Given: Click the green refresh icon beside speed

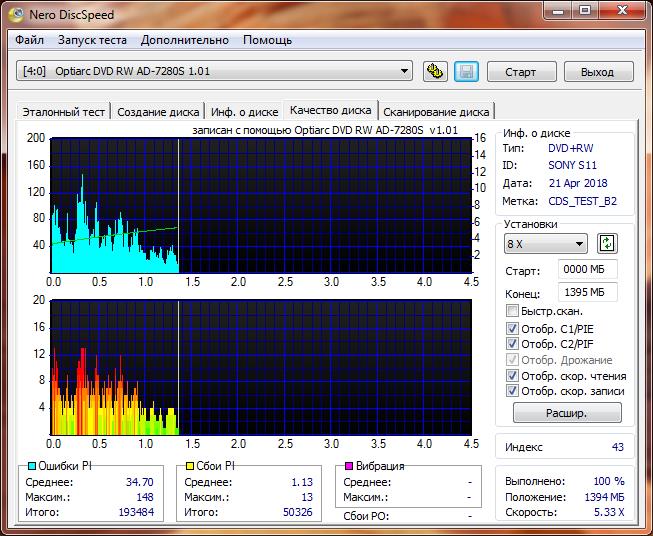Looking at the screenshot, I should pyautogui.click(x=607, y=244).
